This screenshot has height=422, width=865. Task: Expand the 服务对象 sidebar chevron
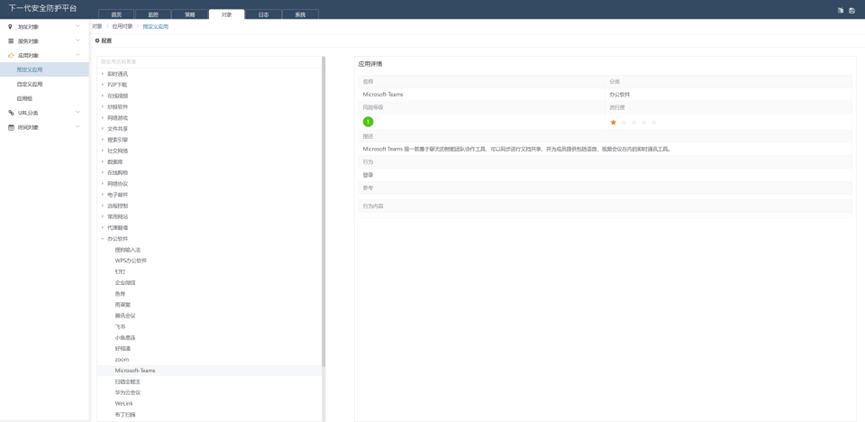(x=78, y=41)
